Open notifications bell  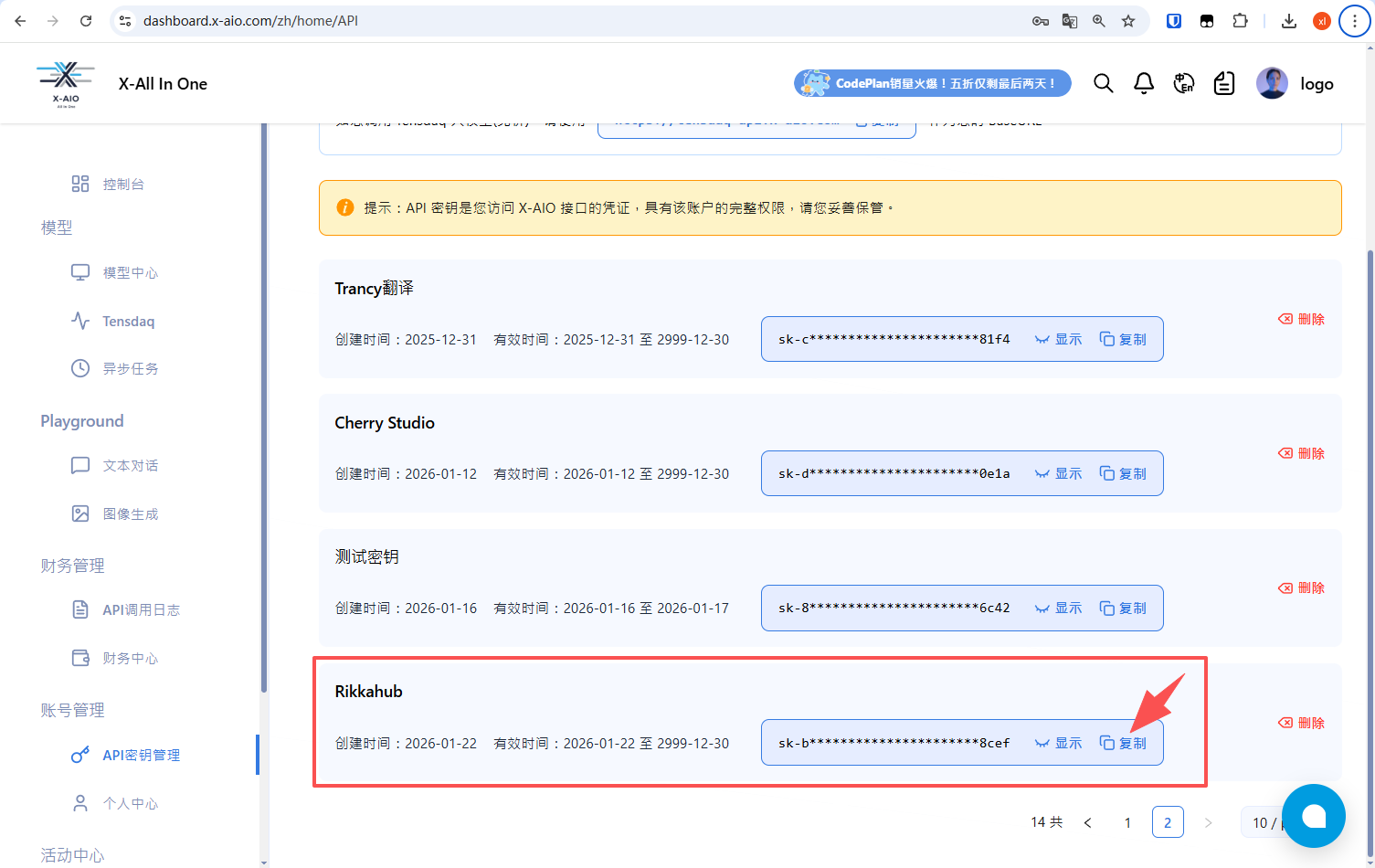(1144, 84)
